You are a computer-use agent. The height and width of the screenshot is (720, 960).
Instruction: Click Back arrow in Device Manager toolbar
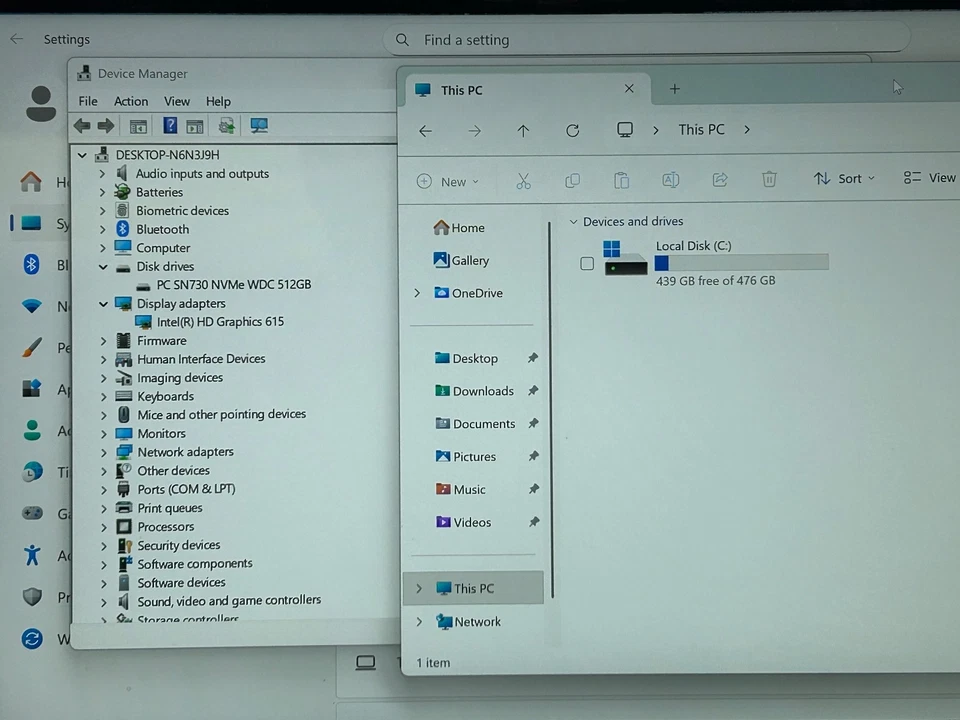tap(82, 126)
